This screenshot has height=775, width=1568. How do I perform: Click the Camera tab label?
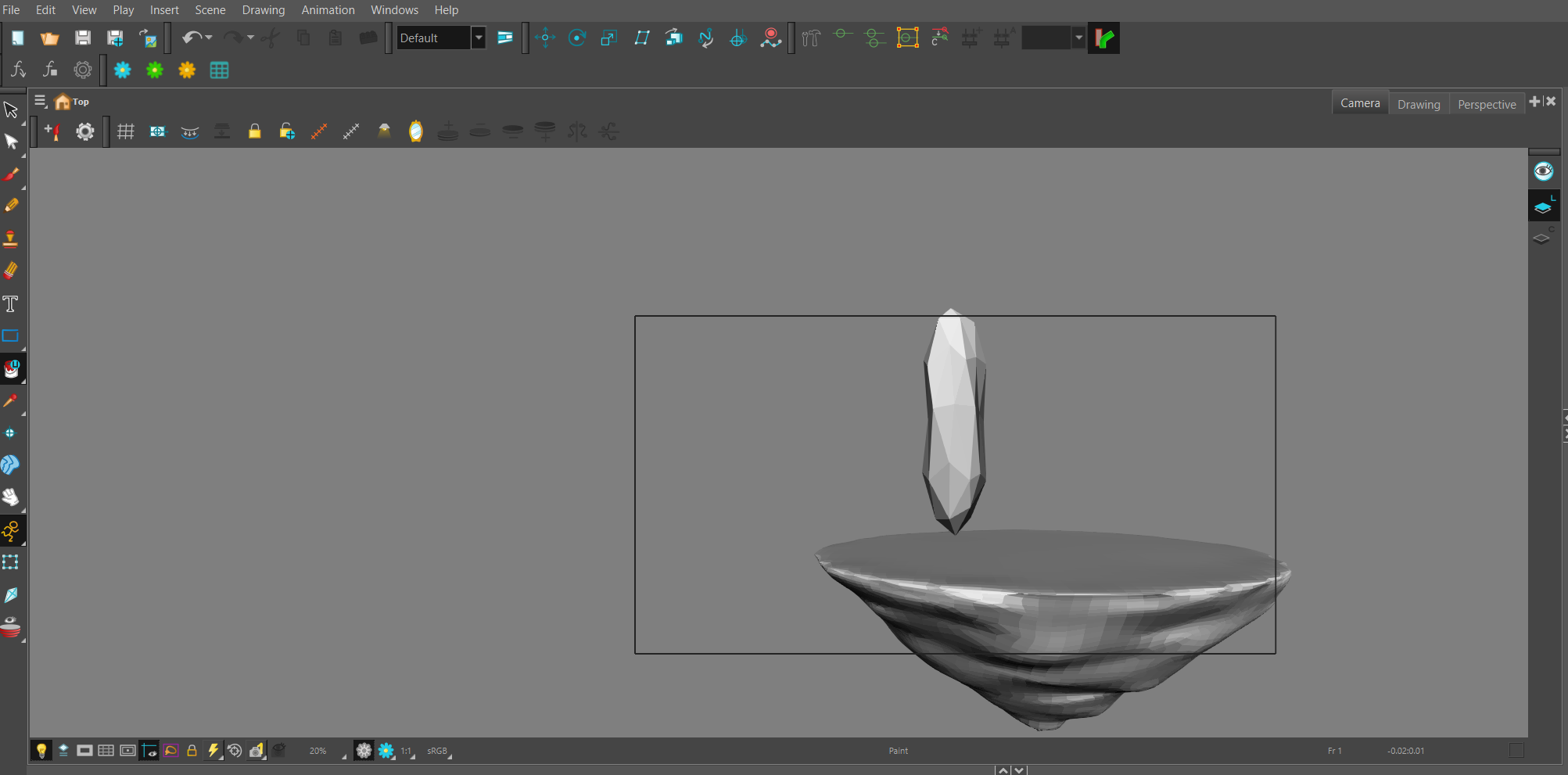click(x=1360, y=103)
